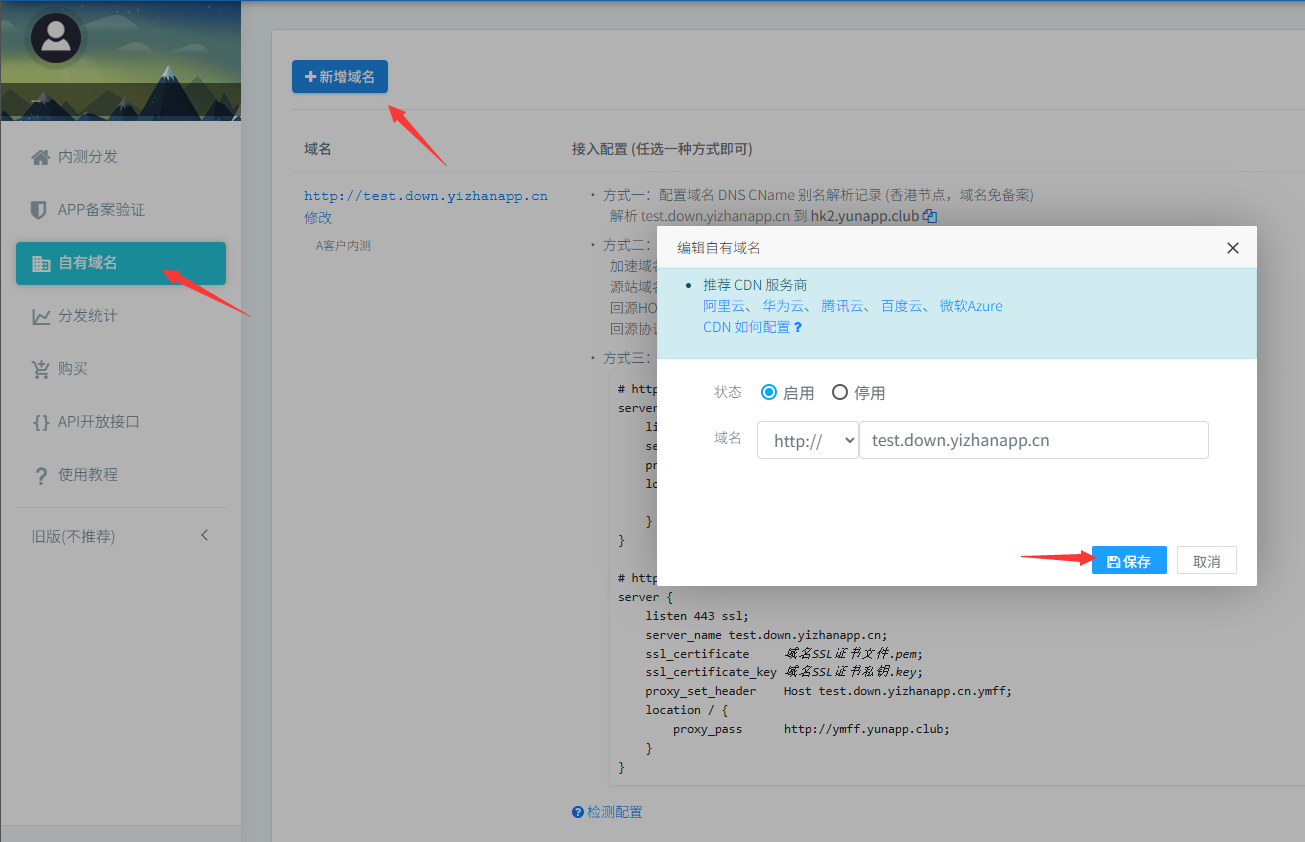
Task: Click the shopping cart icon for 购买
Action: [40, 369]
